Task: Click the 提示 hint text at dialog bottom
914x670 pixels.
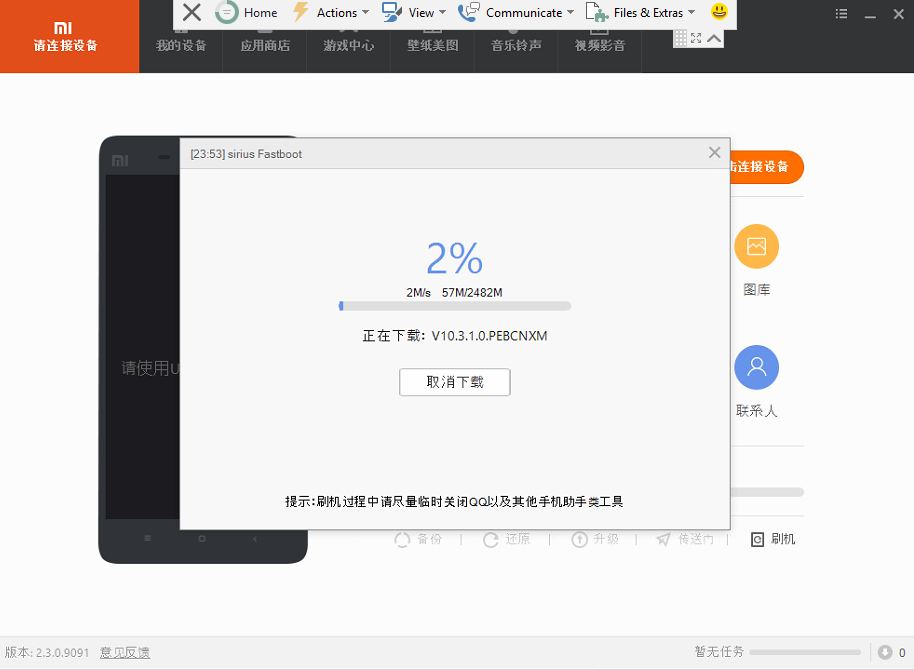Action: pyautogui.click(x=454, y=501)
